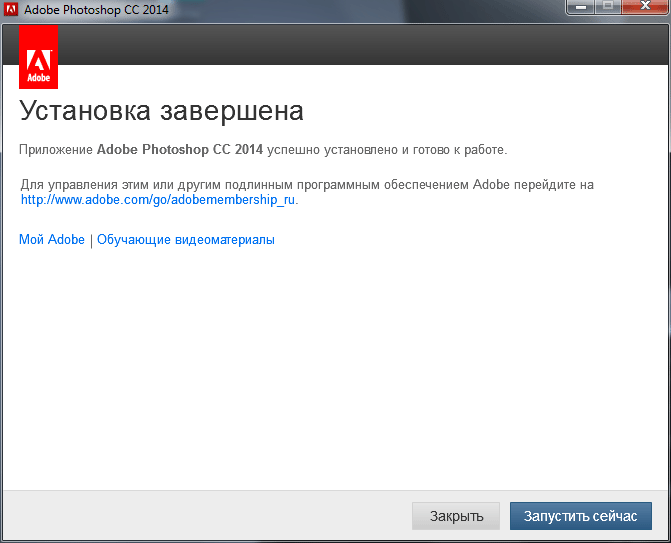
Task: Click the Установка завершена heading
Action: tap(161, 110)
